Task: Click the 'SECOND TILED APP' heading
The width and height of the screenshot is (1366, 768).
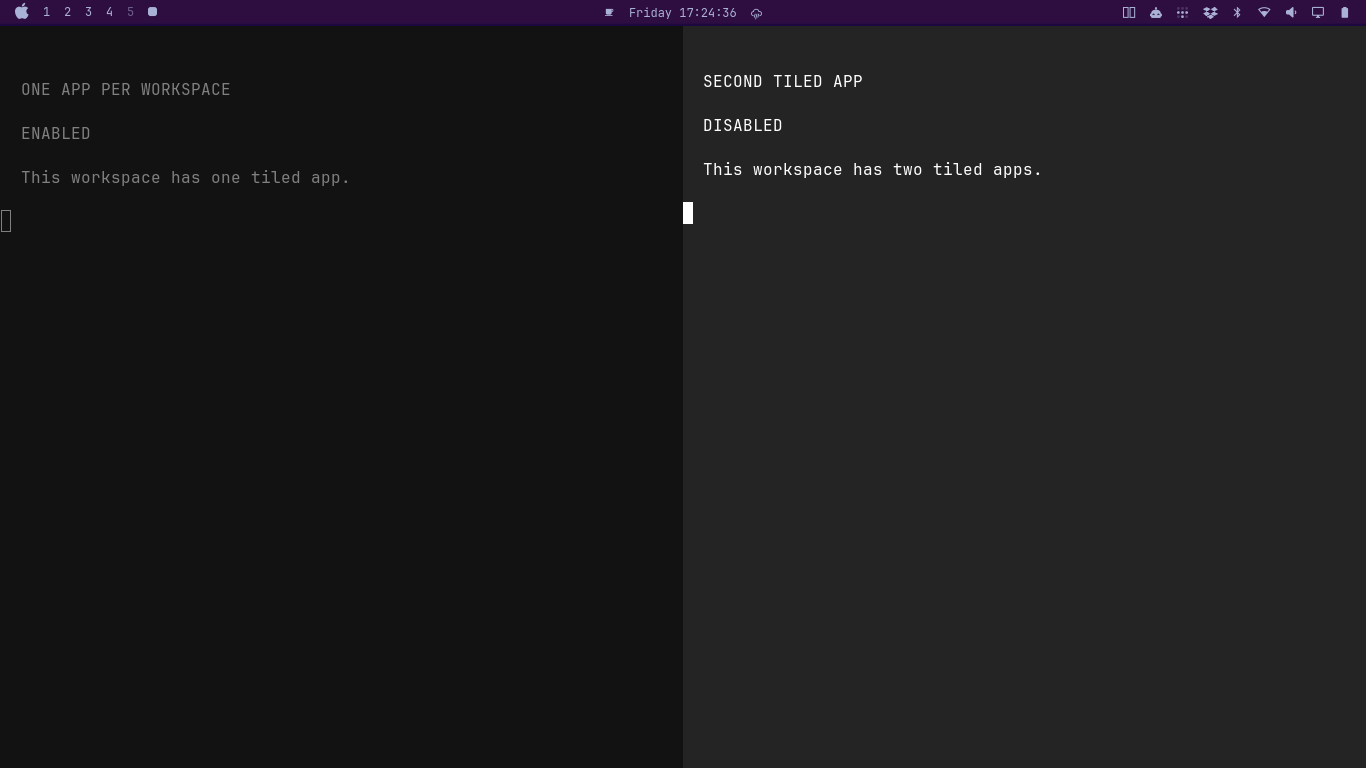Action: pyautogui.click(x=783, y=82)
